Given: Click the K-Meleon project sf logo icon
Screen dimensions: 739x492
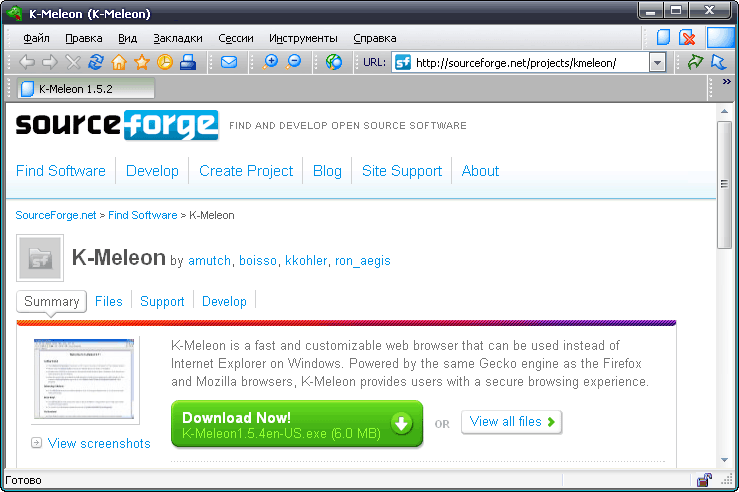Looking at the screenshot, I should [x=40, y=258].
